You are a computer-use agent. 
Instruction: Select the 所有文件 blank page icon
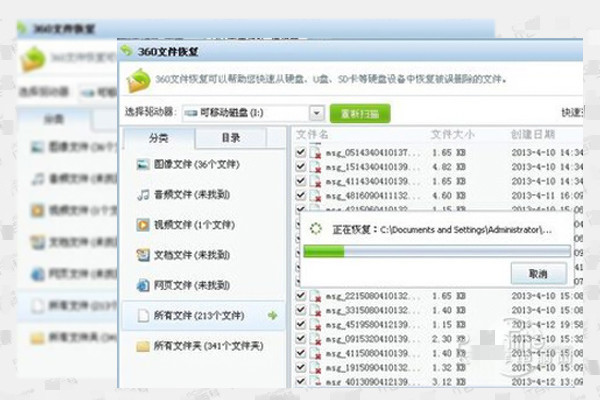click(x=143, y=316)
